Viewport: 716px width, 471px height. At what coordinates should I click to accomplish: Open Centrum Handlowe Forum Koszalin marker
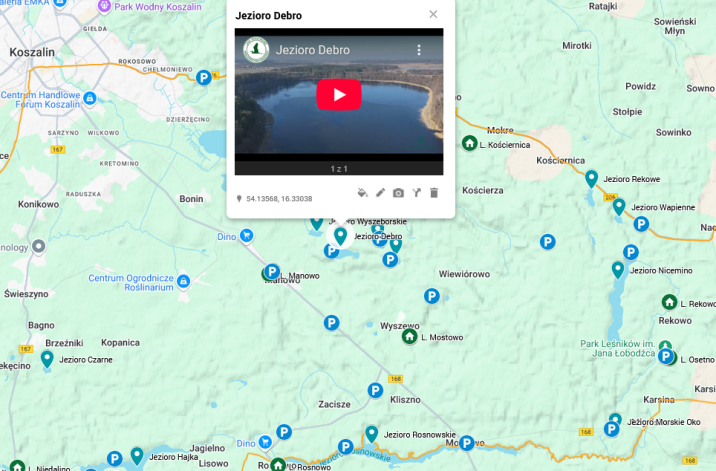click(90, 98)
